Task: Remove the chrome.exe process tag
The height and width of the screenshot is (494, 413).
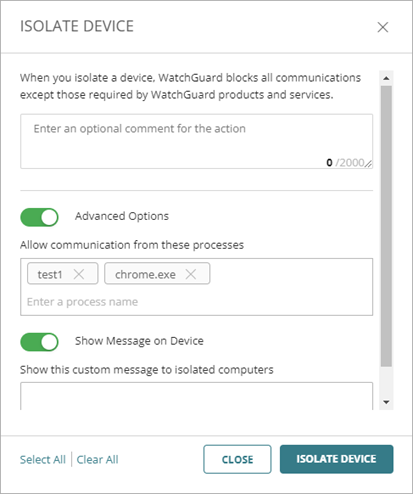Action: 191,274
